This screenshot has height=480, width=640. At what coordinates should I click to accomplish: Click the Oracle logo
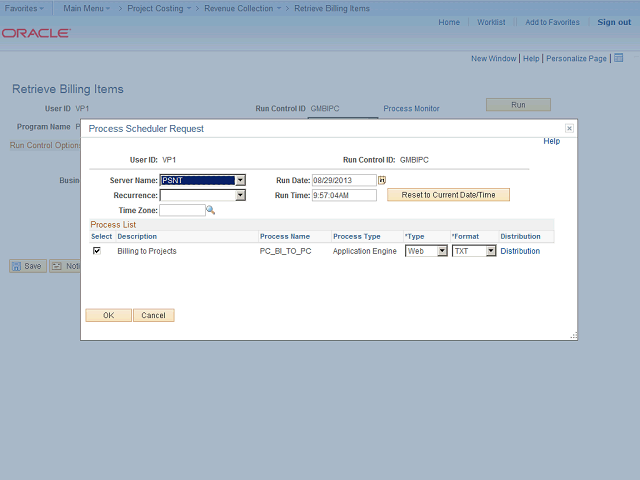[x=36, y=33]
